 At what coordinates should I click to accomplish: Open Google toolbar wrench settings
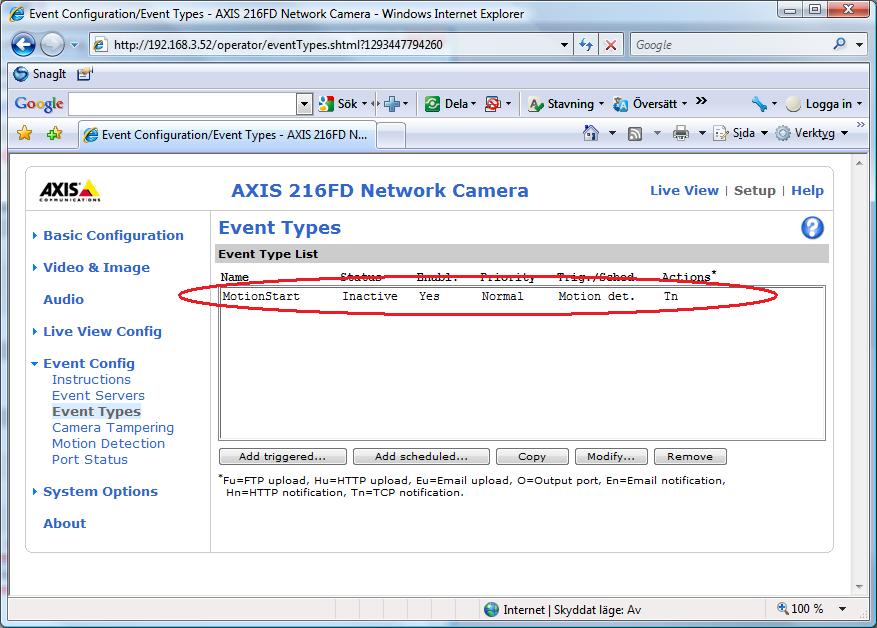pyautogui.click(x=759, y=104)
